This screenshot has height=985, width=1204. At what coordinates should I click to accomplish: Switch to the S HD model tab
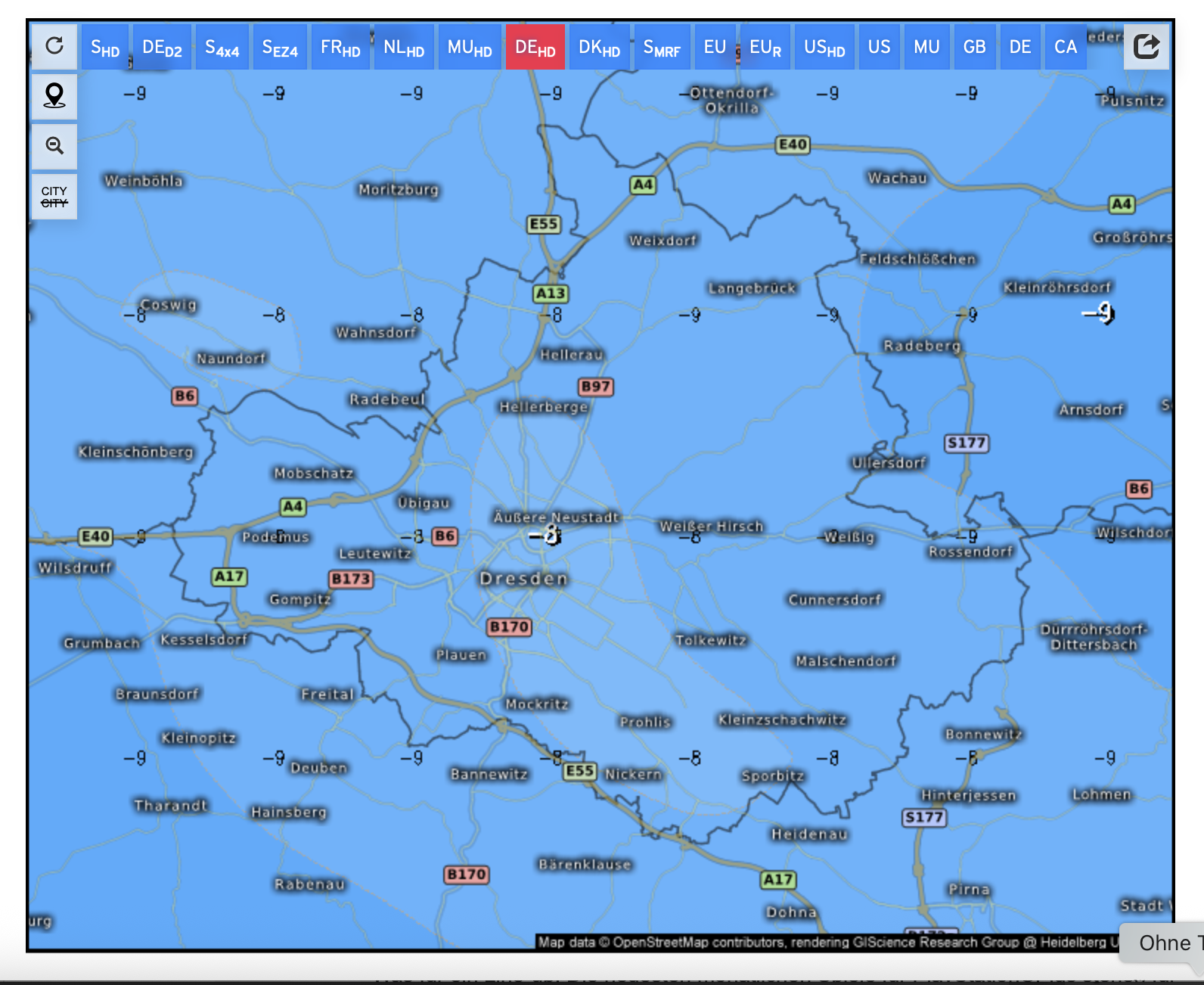(x=105, y=48)
